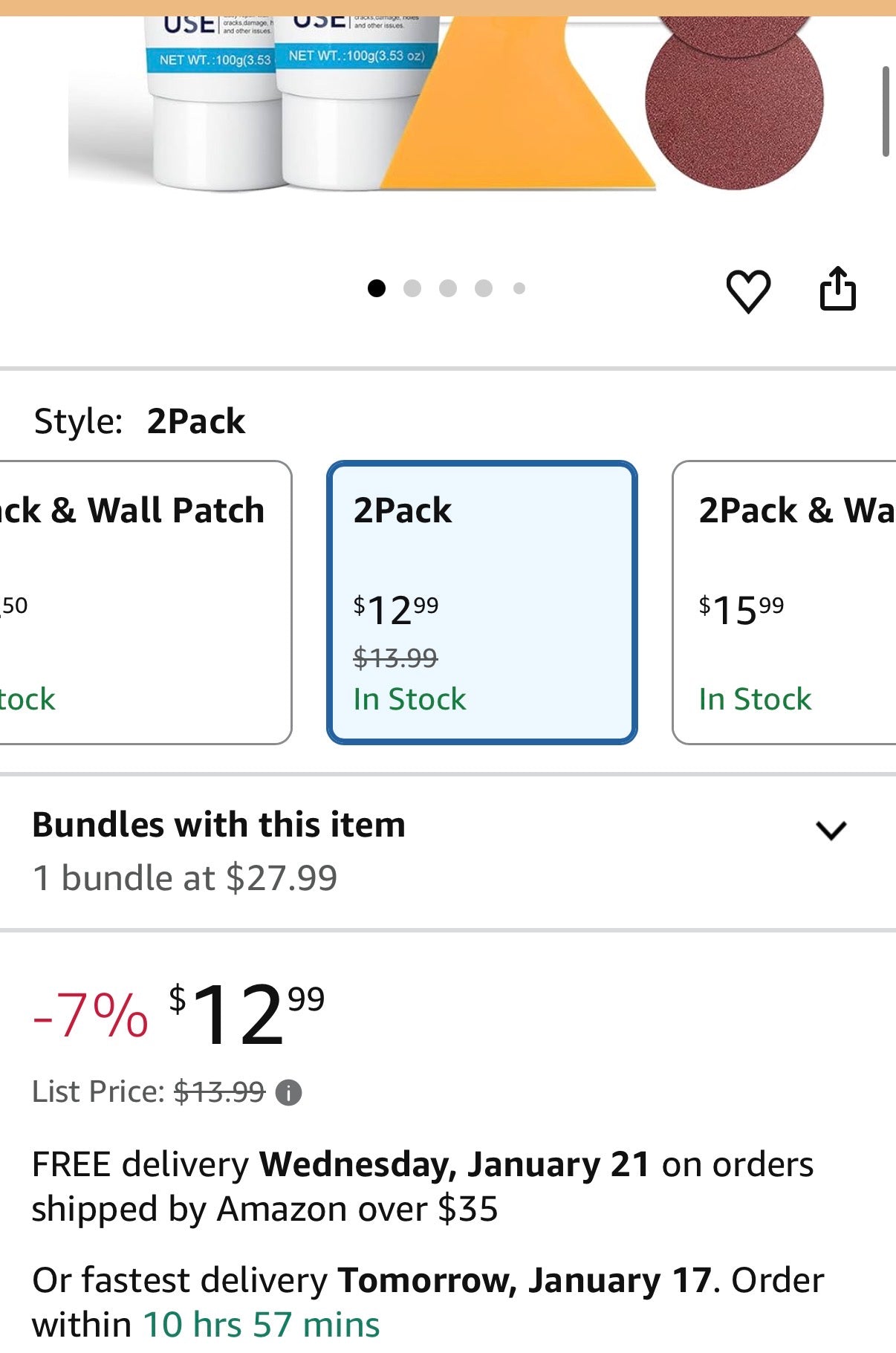896x1353 pixels.
Task: Open bundle details for $27.99 bundle
Action: click(x=184, y=877)
